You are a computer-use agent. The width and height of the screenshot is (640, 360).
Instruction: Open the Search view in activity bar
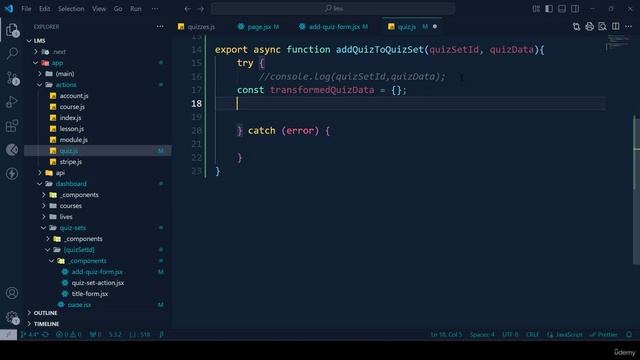pos(12,53)
